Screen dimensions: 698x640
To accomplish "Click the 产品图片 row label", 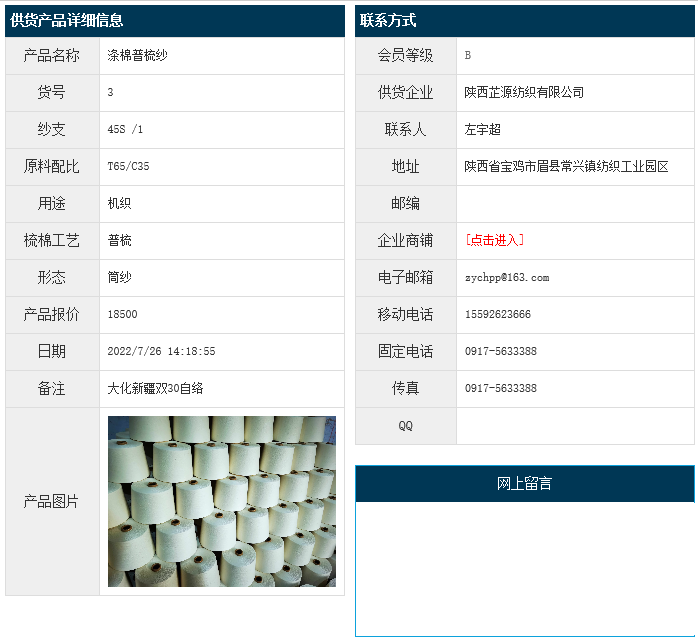I will [52, 501].
